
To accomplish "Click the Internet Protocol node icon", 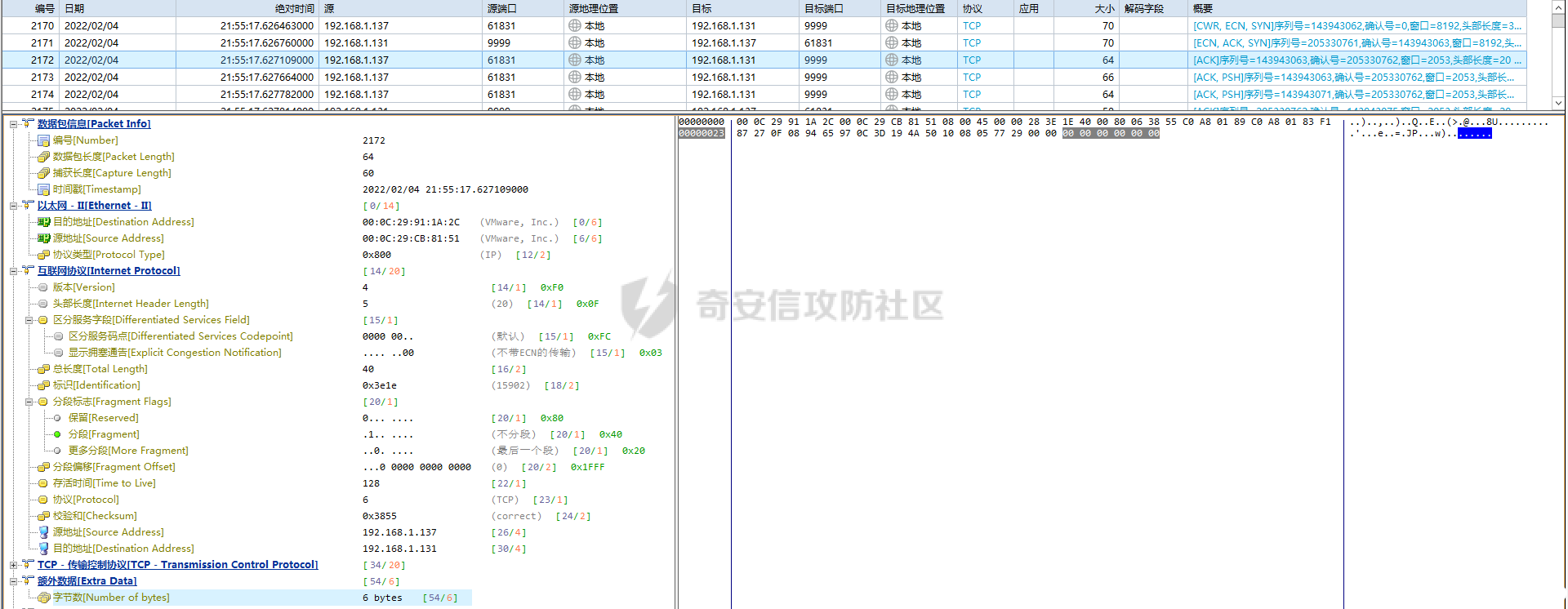I will [28, 271].
